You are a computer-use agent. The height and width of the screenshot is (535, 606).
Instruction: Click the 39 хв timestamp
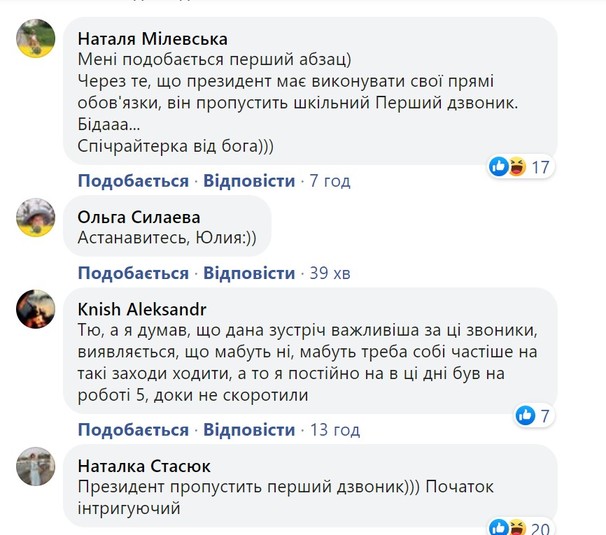point(334,273)
